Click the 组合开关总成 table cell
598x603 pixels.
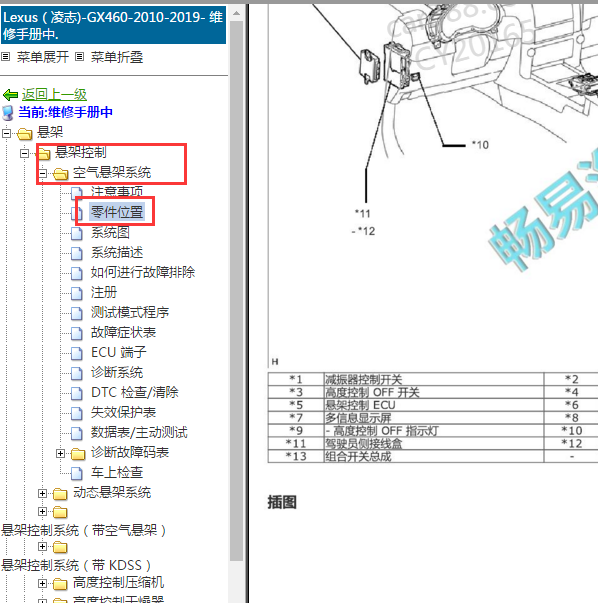click(433, 457)
